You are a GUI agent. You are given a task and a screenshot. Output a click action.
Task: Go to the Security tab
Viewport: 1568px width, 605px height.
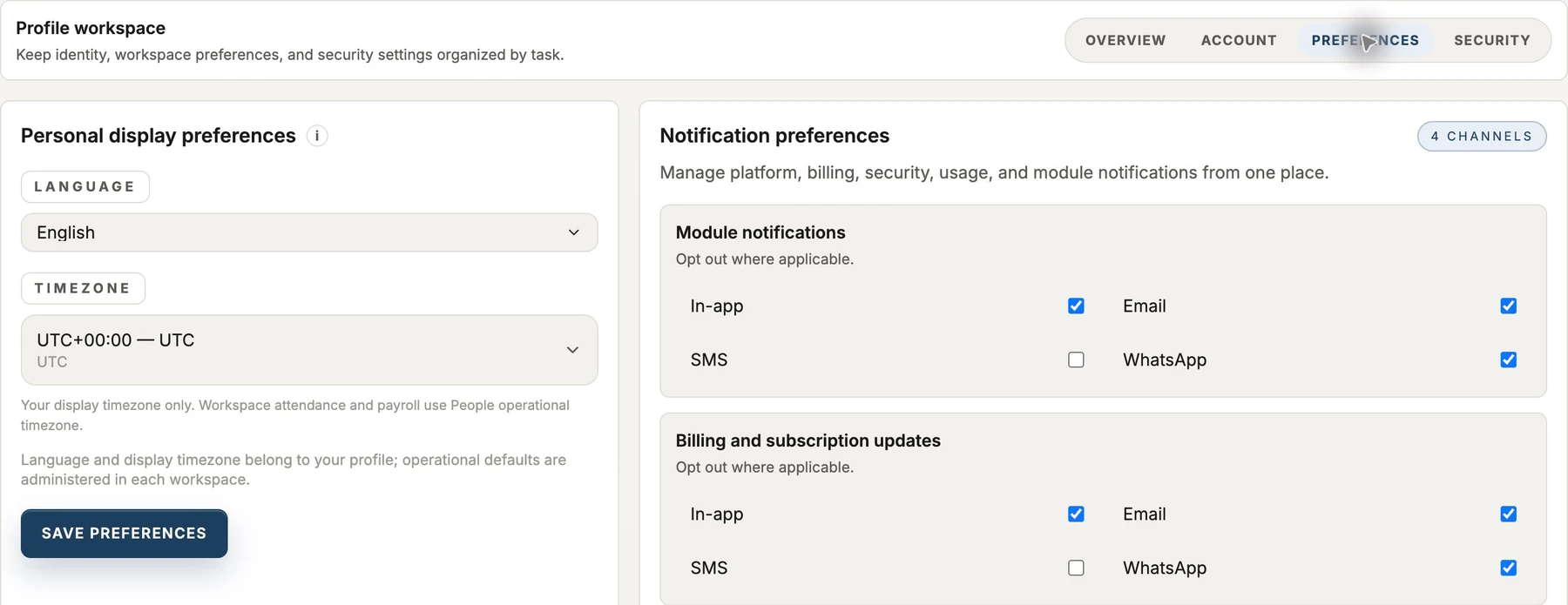click(x=1492, y=40)
